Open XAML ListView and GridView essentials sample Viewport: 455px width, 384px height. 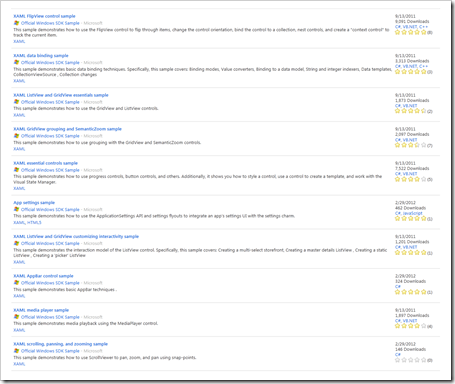[x=61, y=95]
